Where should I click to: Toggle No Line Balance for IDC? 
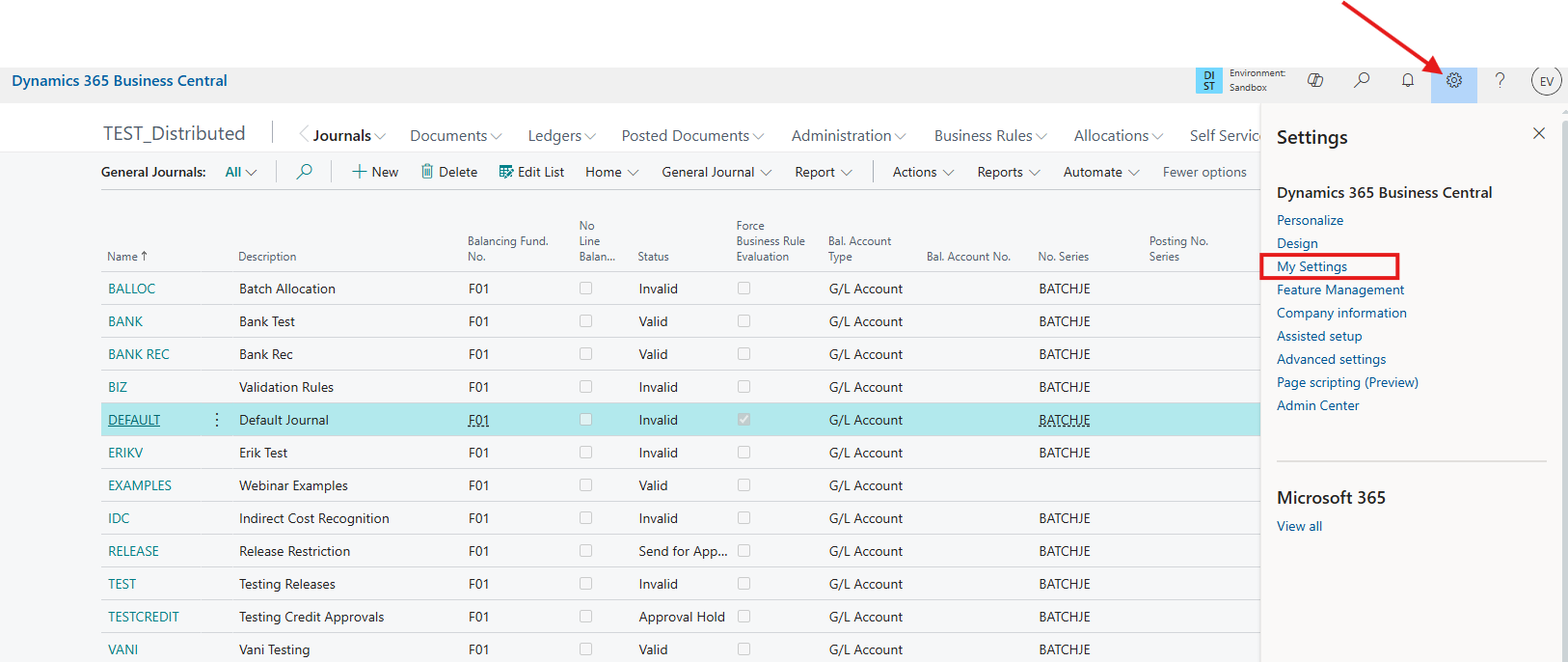click(585, 518)
